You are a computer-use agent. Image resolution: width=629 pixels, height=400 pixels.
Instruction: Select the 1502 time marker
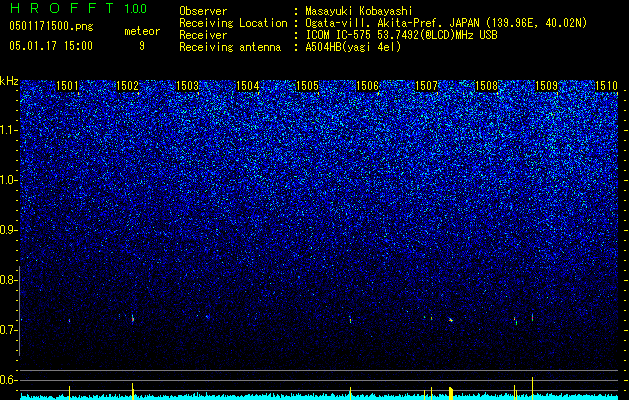pos(127,86)
